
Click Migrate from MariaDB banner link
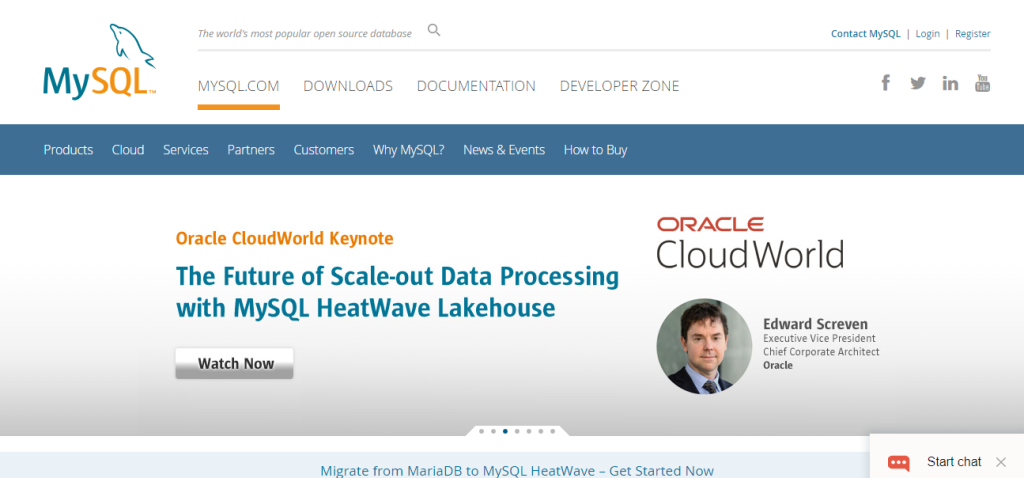[x=517, y=470]
